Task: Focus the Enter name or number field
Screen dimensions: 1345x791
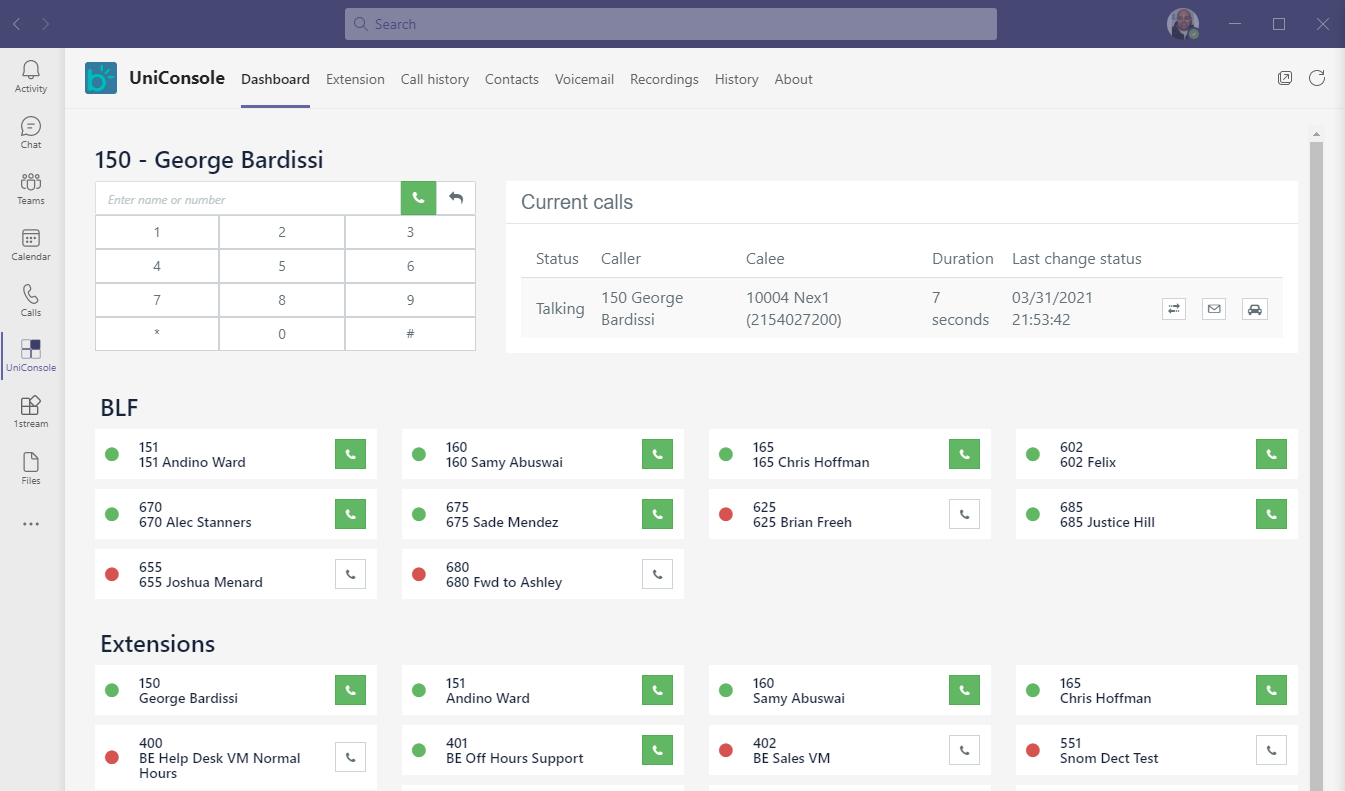Action: point(248,198)
